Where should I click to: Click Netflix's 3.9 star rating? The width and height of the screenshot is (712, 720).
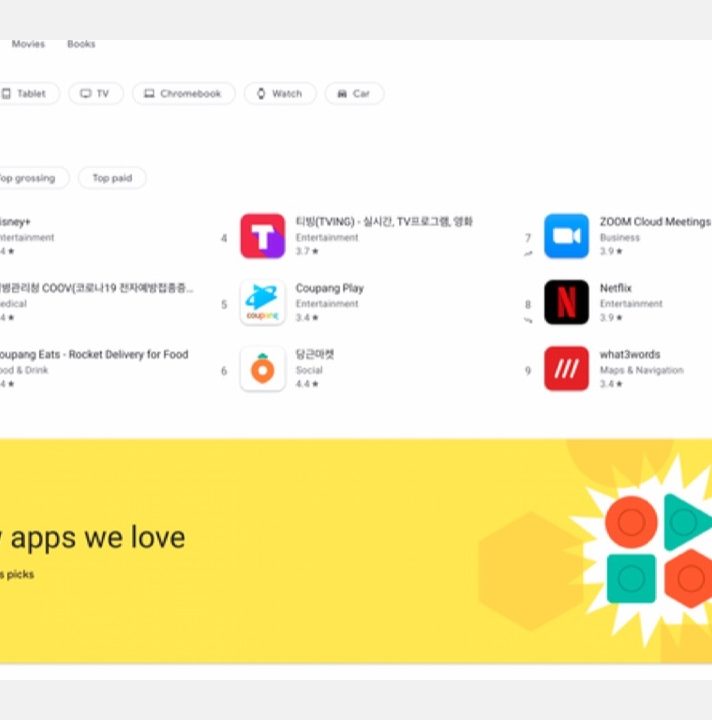[x=611, y=318]
